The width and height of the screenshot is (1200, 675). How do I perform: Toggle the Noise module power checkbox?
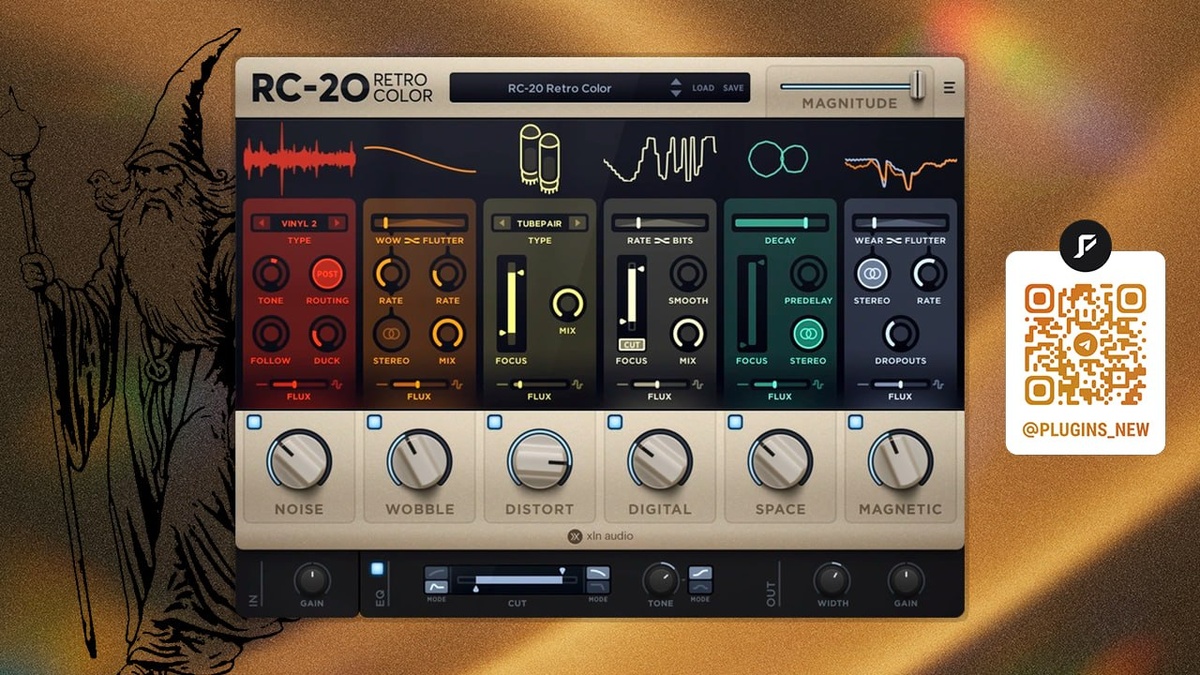point(254,422)
